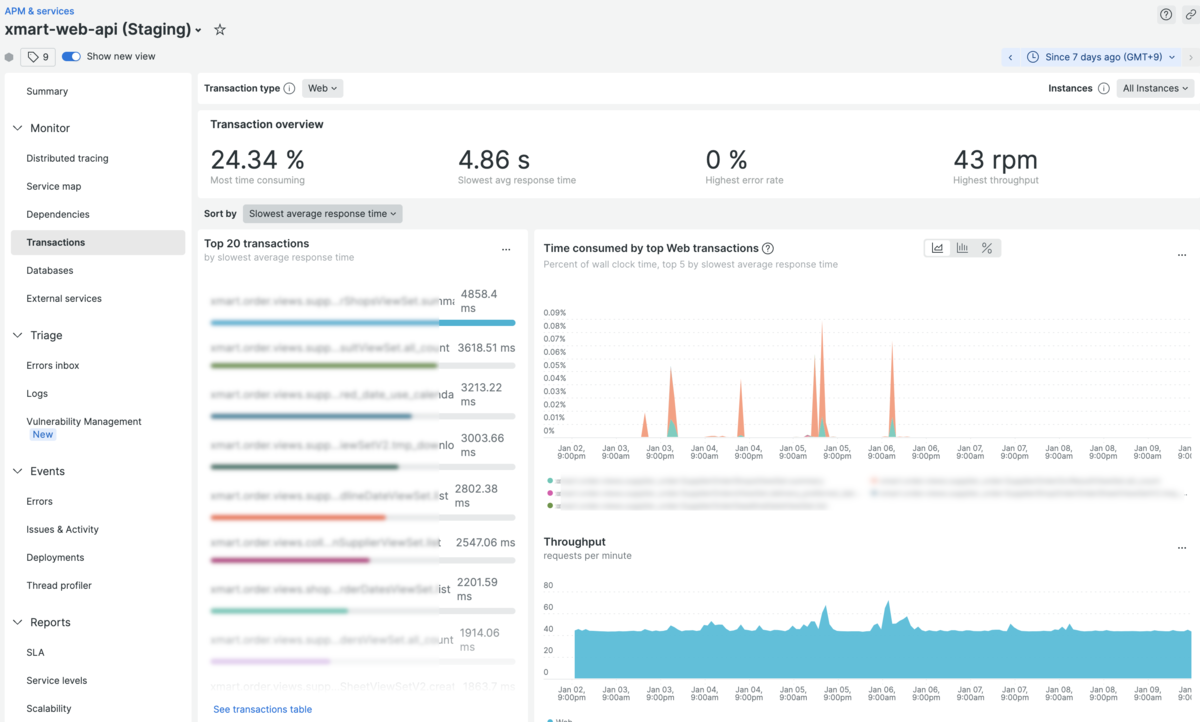Go to next time range arrow
This screenshot has height=722, width=1200.
tap(1190, 57)
